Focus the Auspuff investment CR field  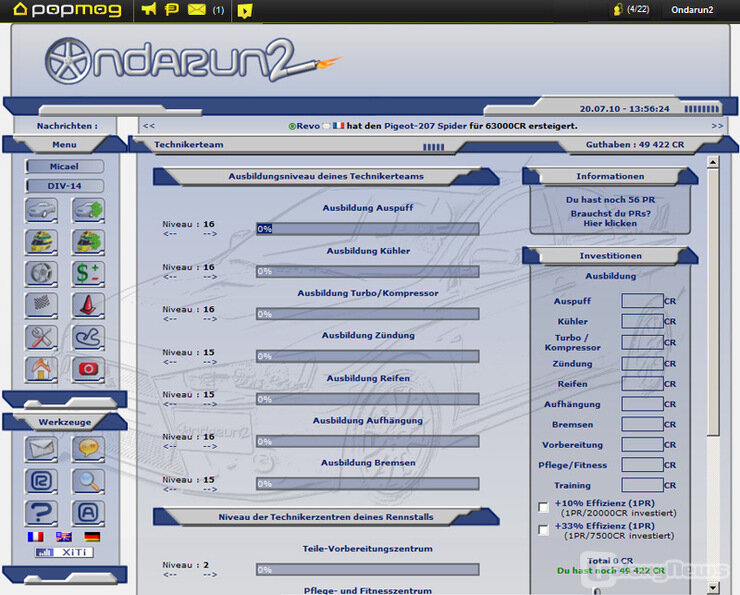tap(643, 301)
